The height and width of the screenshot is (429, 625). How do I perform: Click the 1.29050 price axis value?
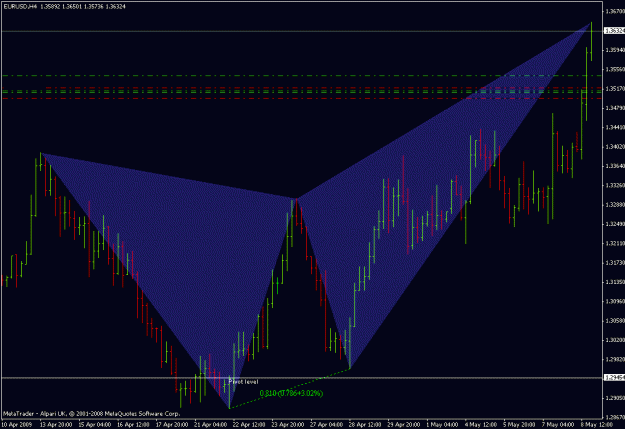(615, 398)
